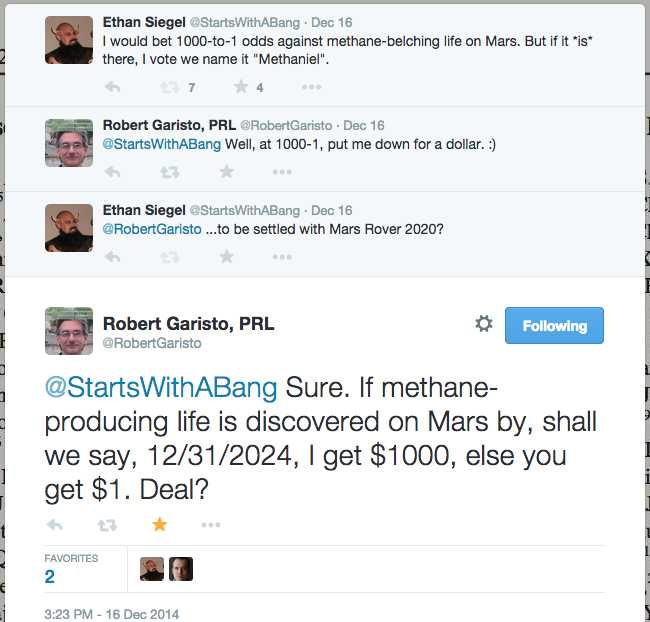Click the blue Following button
This screenshot has height=622, width=650.
[x=554, y=326]
